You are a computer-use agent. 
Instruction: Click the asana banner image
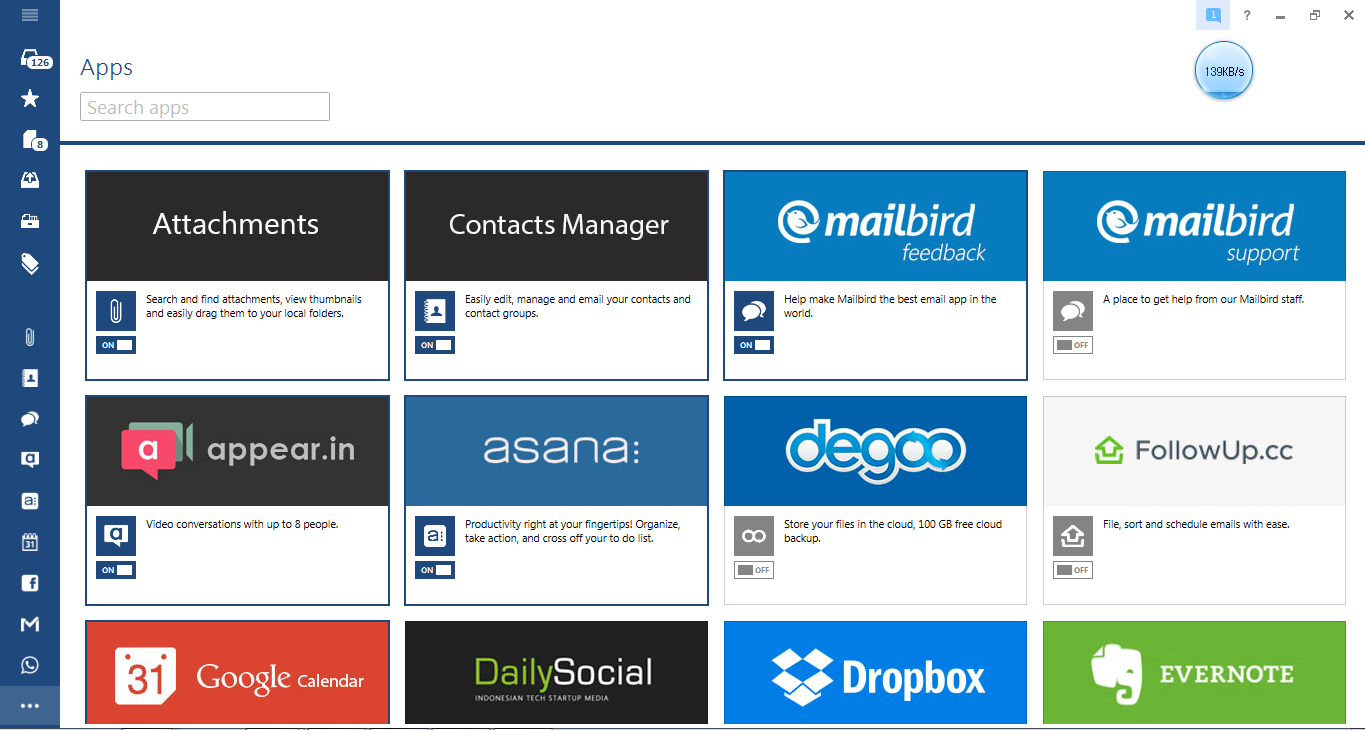click(556, 451)
